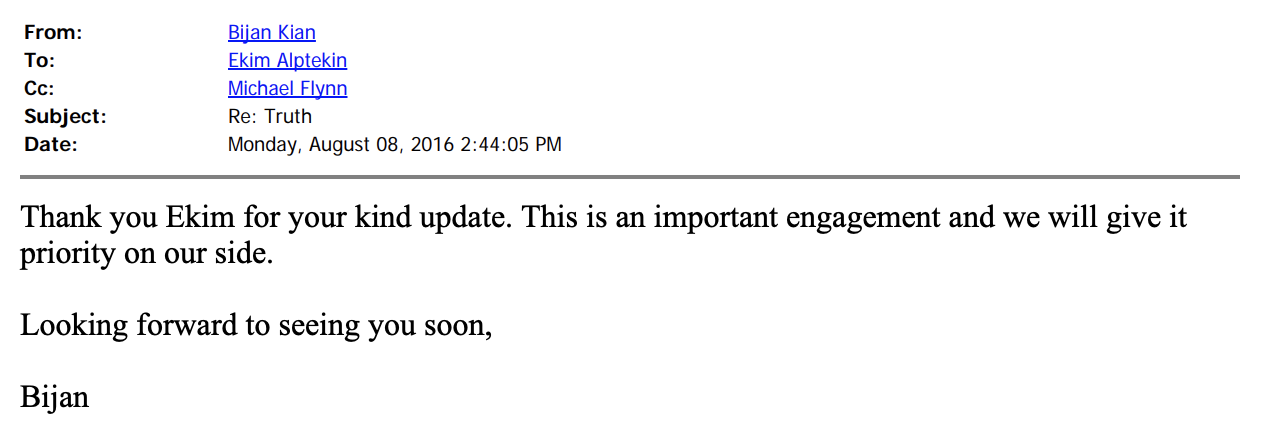
Task: Open the Bijan Kian sender link
Action: [271, 33]
